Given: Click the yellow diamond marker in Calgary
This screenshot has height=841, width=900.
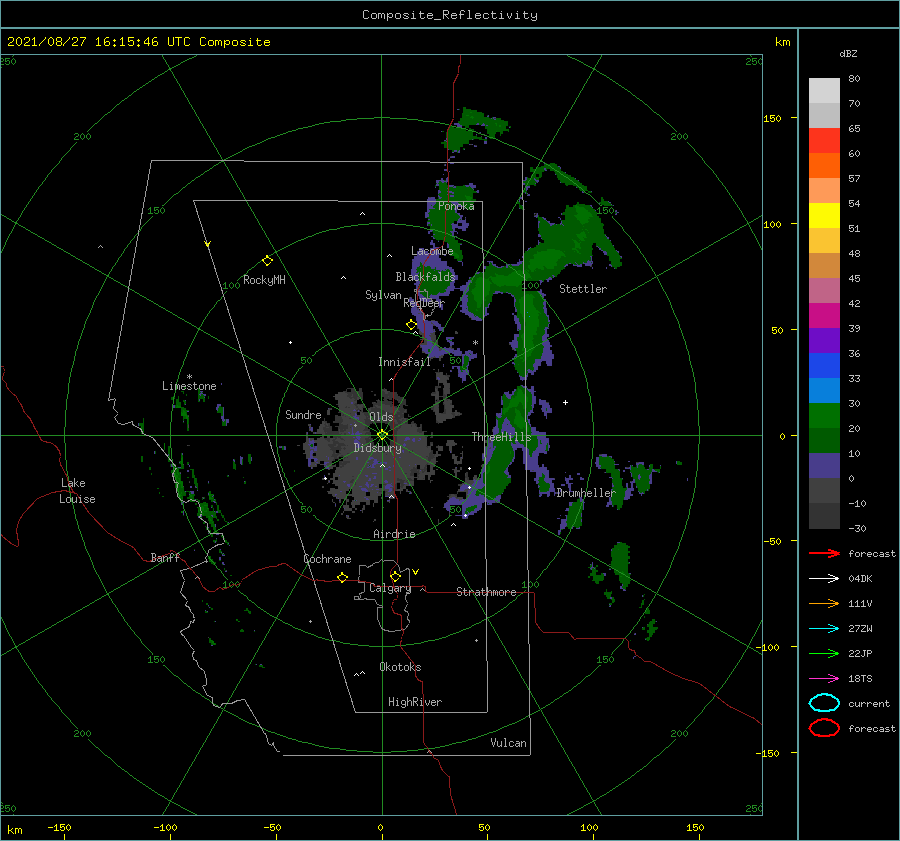Looking at the screenshot, I should click(x=395, y=576).
